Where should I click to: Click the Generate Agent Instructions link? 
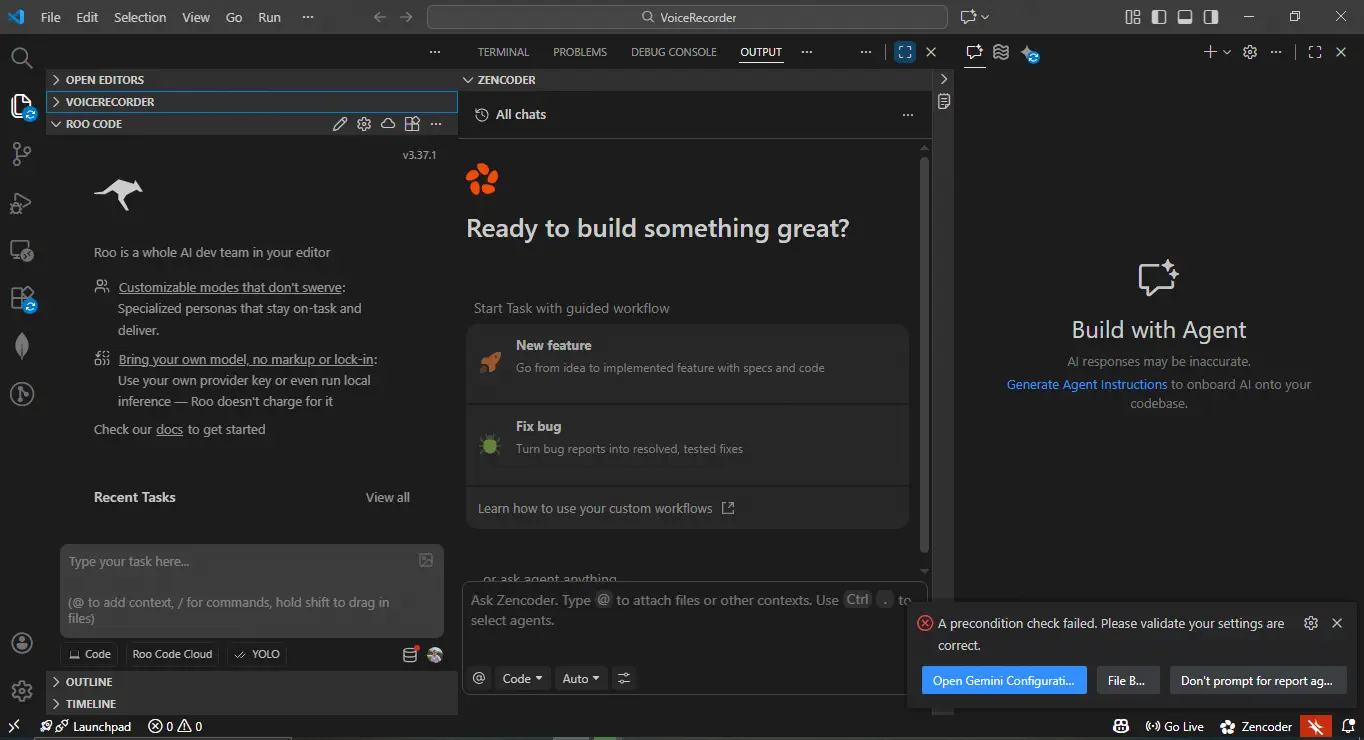coord(1086,384)
